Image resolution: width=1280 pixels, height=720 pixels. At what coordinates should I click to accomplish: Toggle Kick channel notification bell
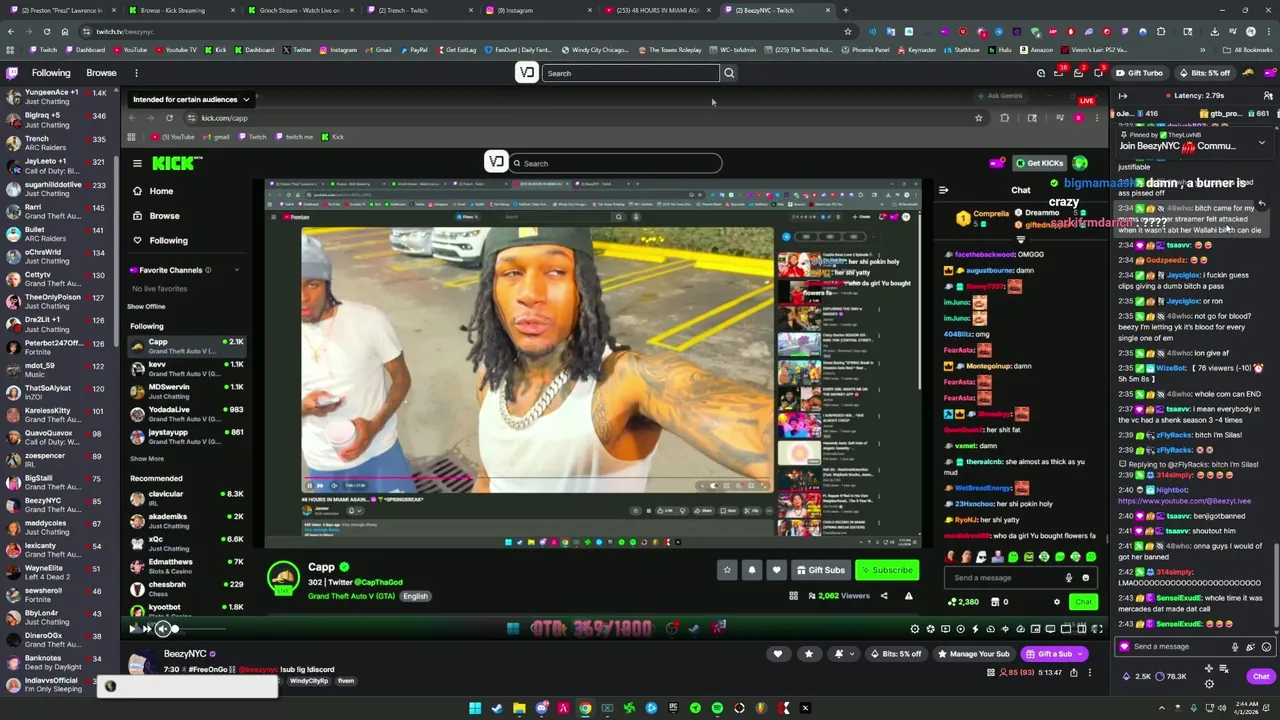tap(752, 570)
